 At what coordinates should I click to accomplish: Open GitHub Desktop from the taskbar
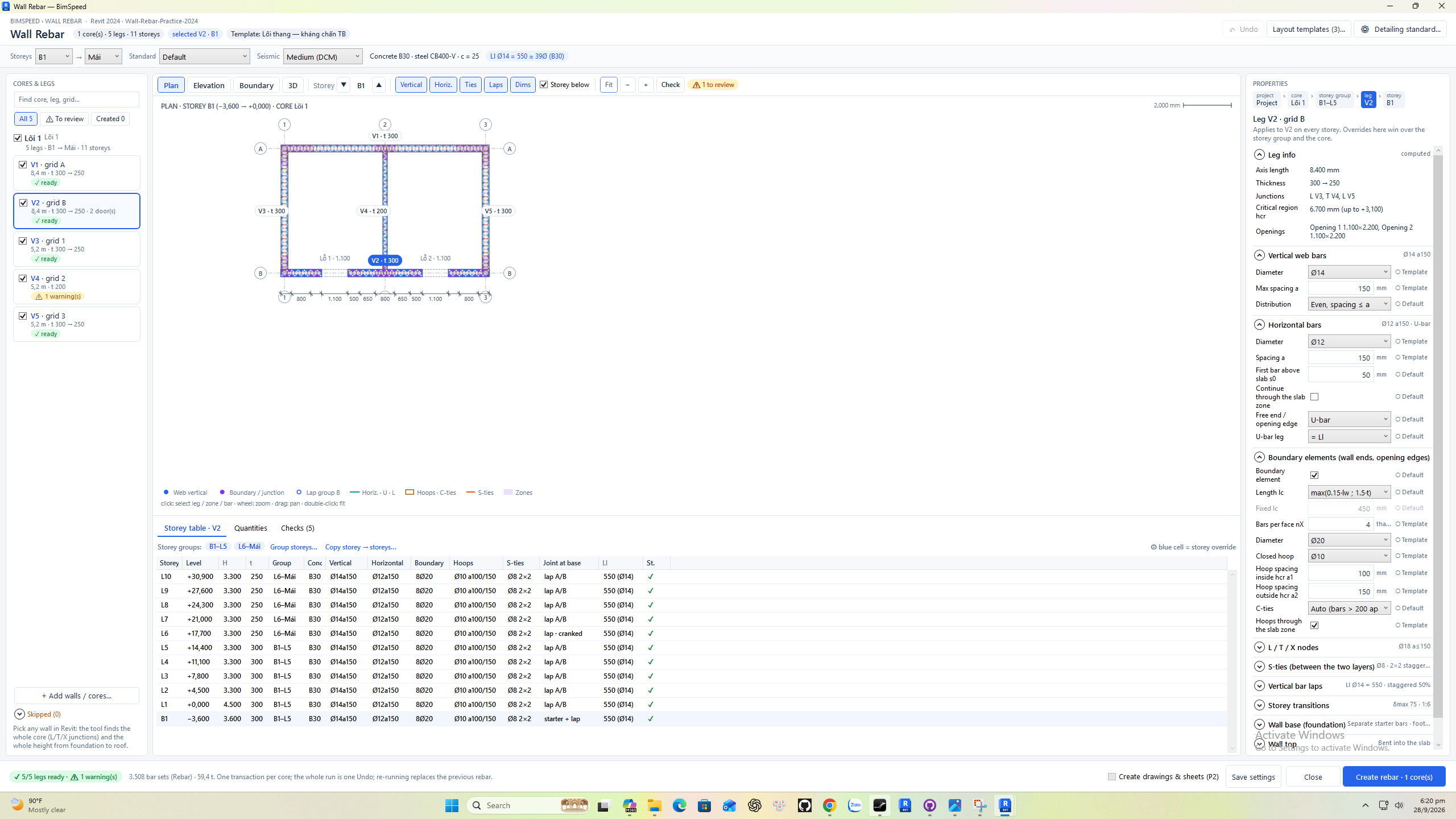[x=804, y=805]
